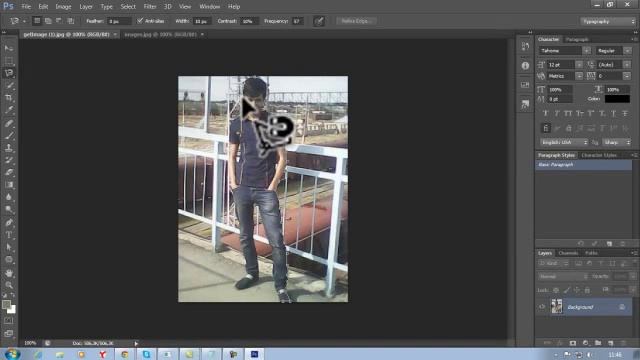Click the black text Color swatch

(617, 99)
